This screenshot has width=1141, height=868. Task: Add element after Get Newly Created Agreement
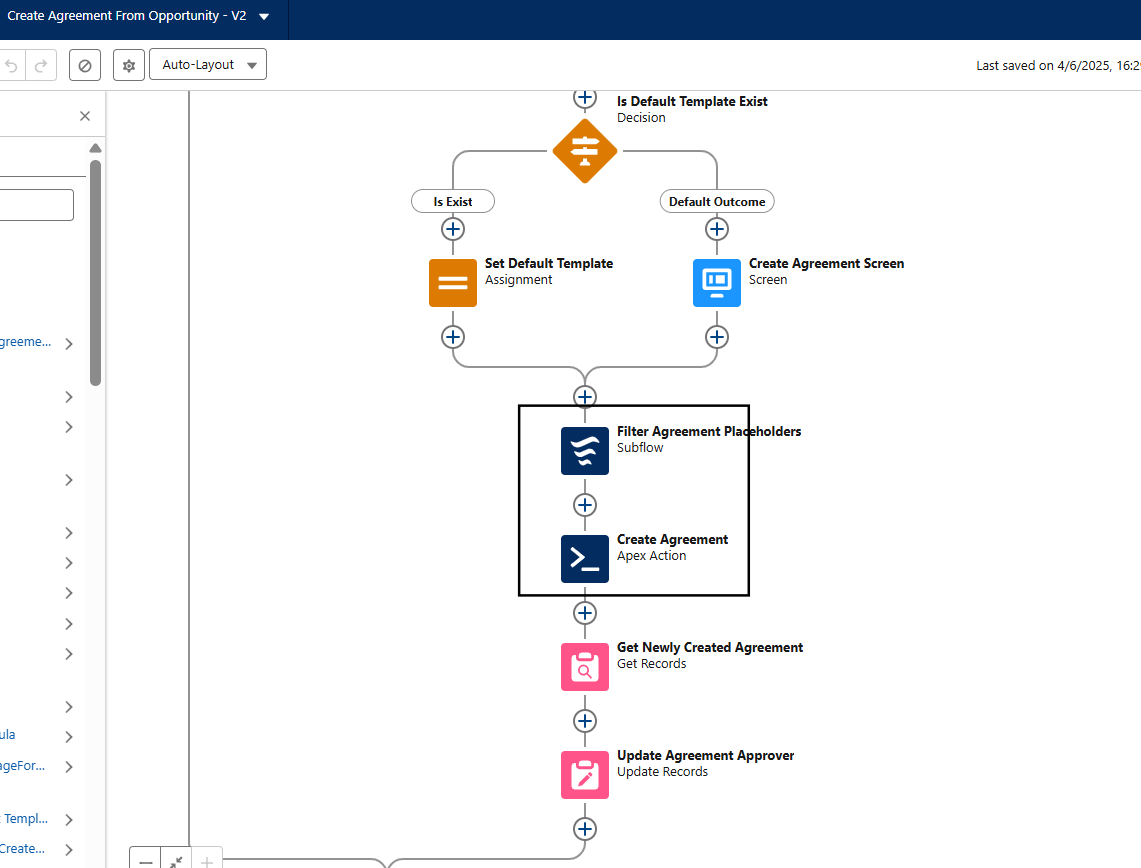(x=584, y=721)
